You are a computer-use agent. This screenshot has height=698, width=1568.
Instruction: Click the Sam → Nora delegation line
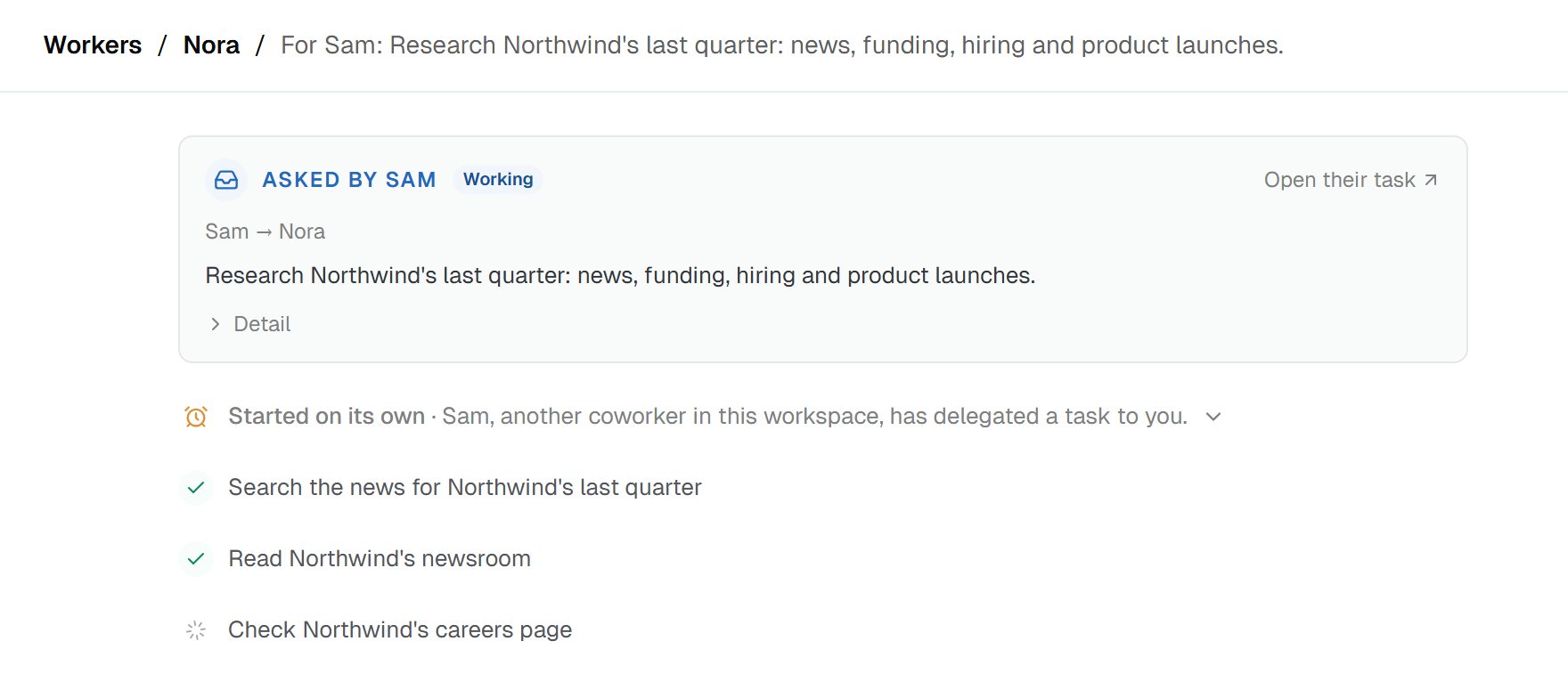pyautogui.click(x=265, y=231)
